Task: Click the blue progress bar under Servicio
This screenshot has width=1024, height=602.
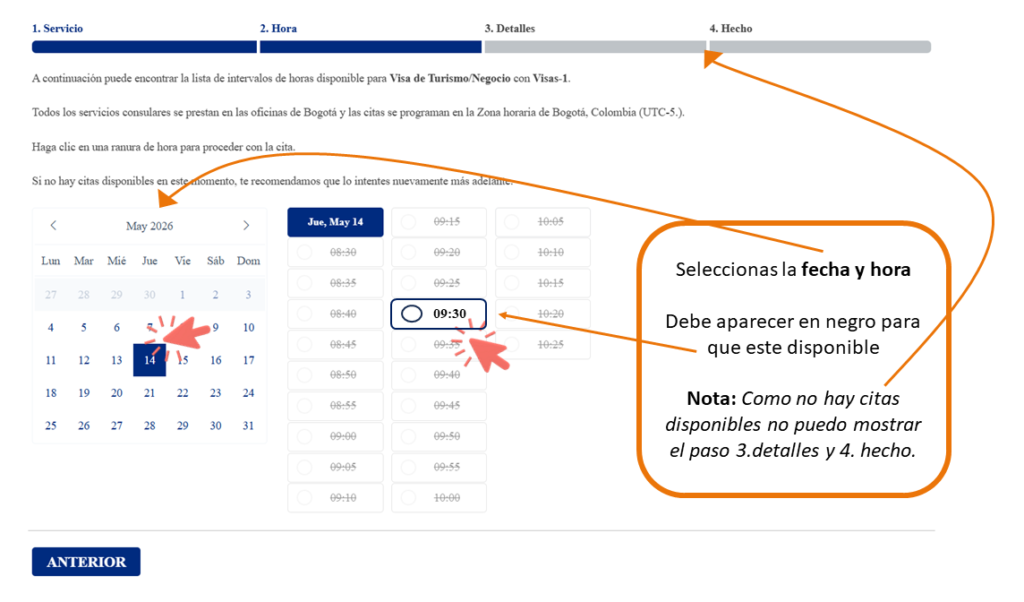Action: 144,46
